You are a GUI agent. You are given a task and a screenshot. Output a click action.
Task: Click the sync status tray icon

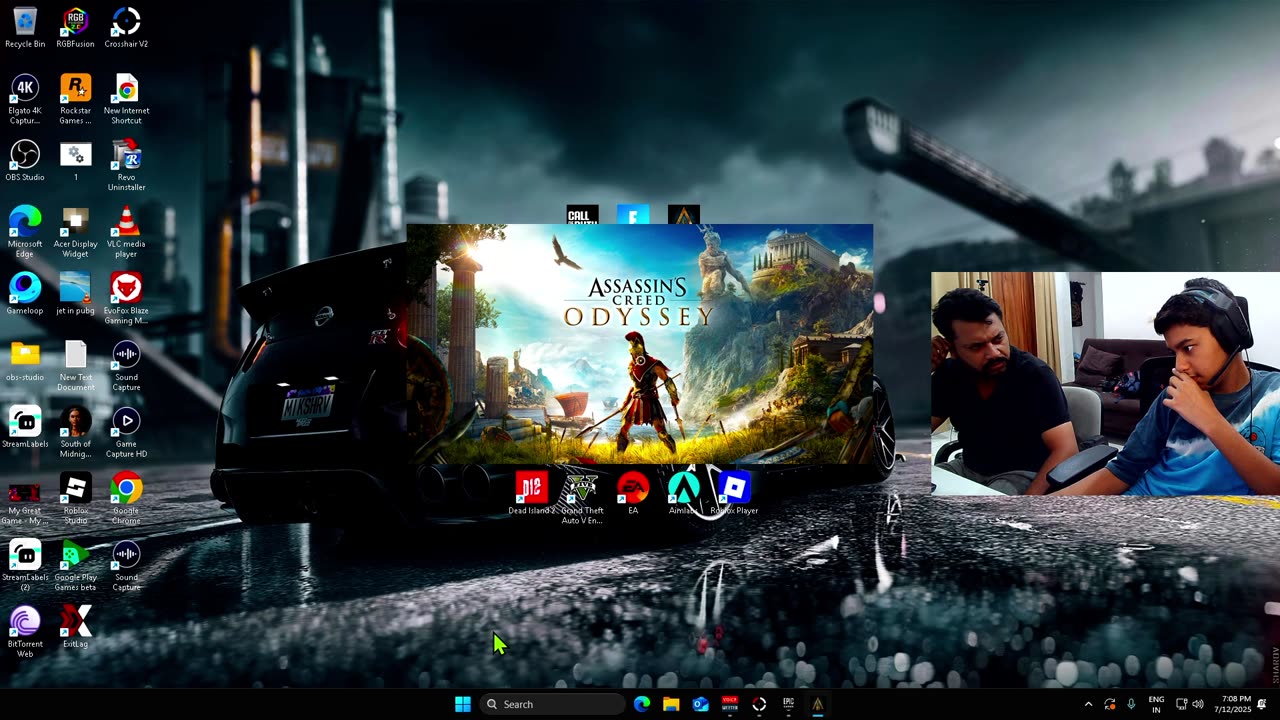[x=1110, y=704]
